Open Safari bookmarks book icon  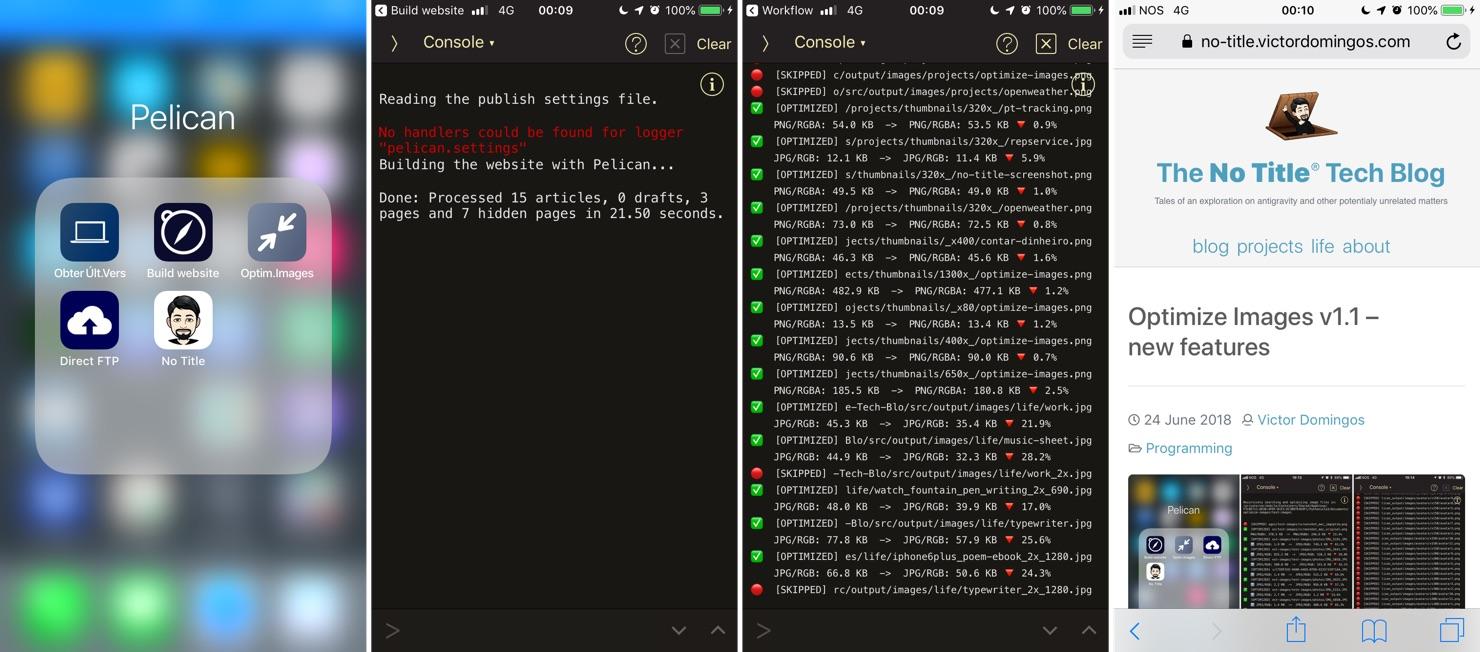pos(1374,630)
